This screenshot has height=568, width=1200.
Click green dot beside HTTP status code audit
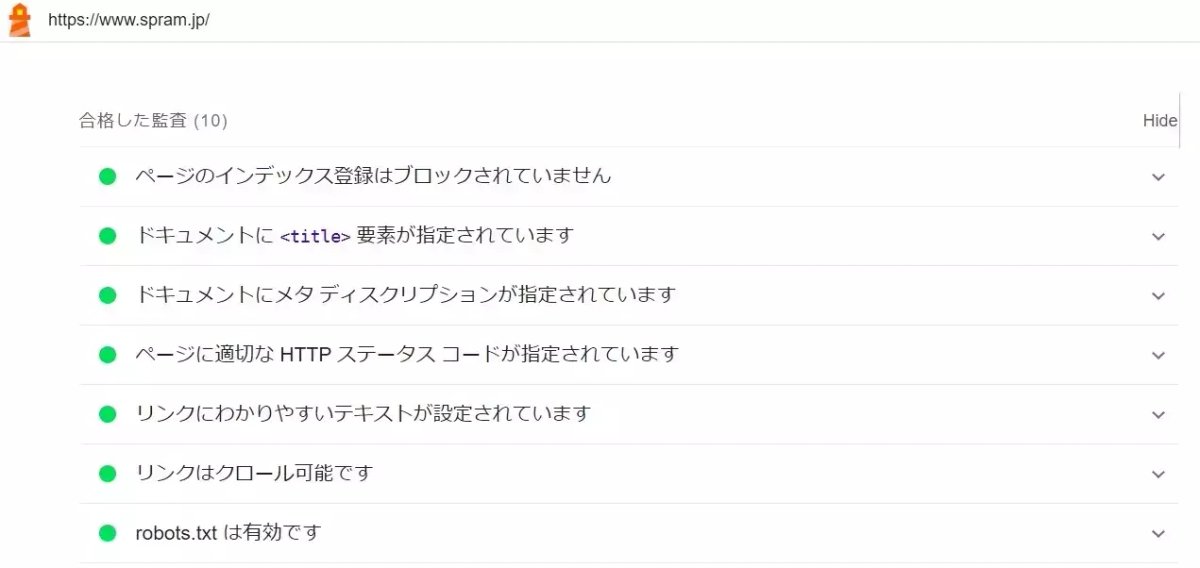point(108,355)
